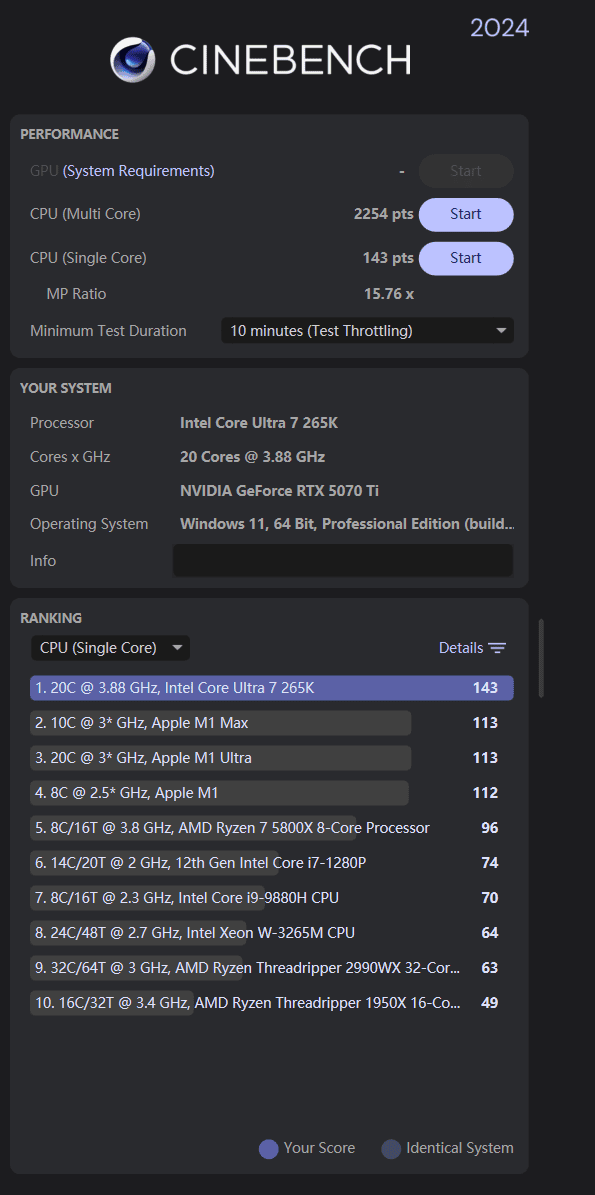Screen dimensions: 595x1195
Task: Select the Intel Core Ultra 7 265K ranking row
Action: [272, 687]
